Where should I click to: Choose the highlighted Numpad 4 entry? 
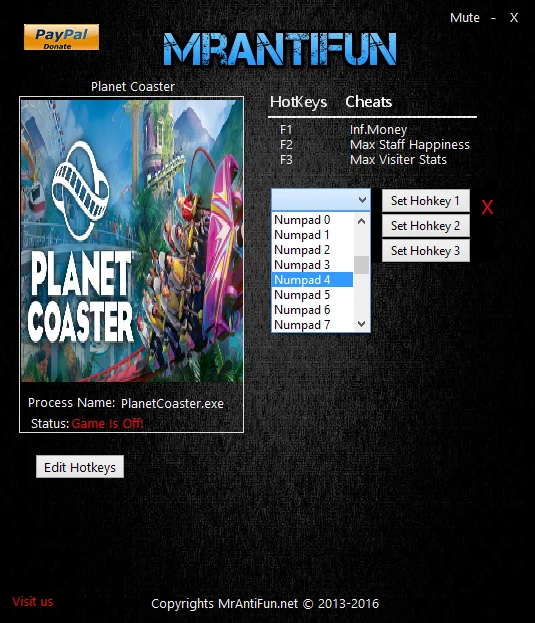pyautogui.click(x=313, y=280)
